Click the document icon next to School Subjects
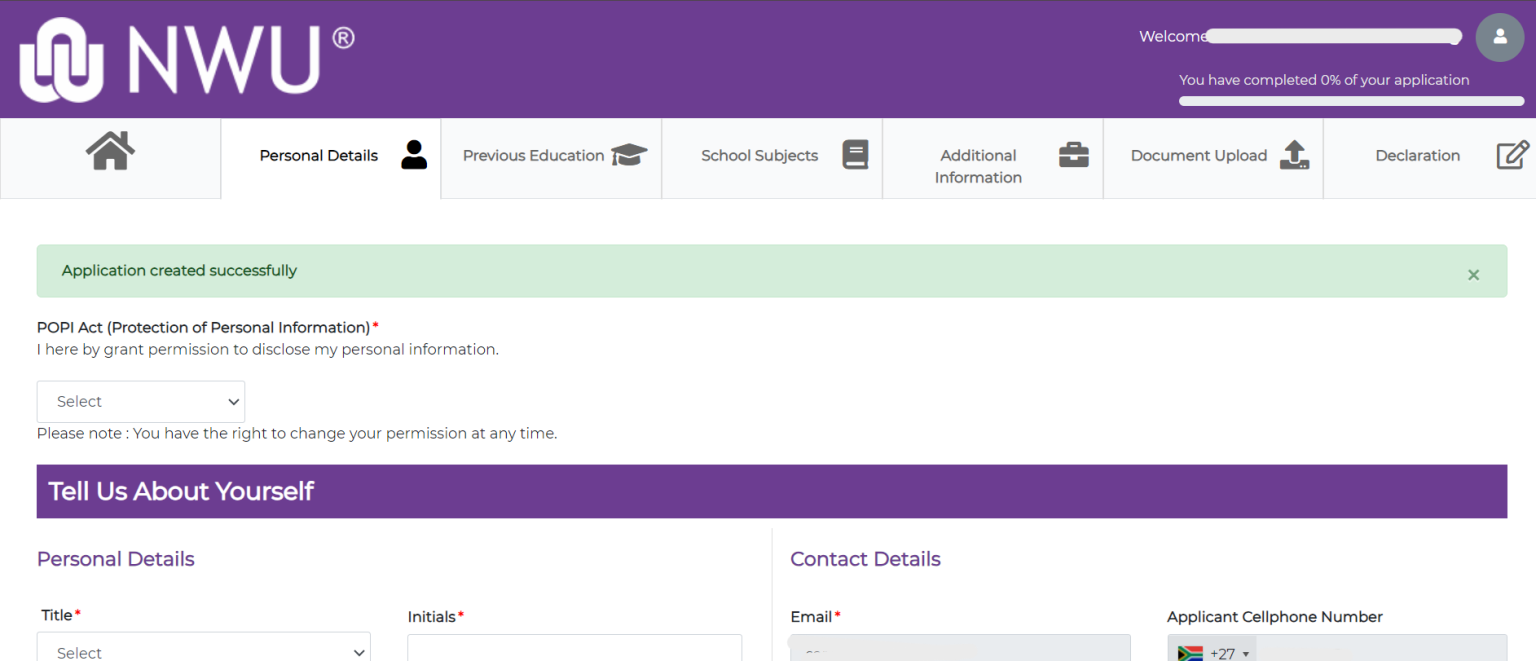This screenshot has height=661, width=1536. click(855, 155)
